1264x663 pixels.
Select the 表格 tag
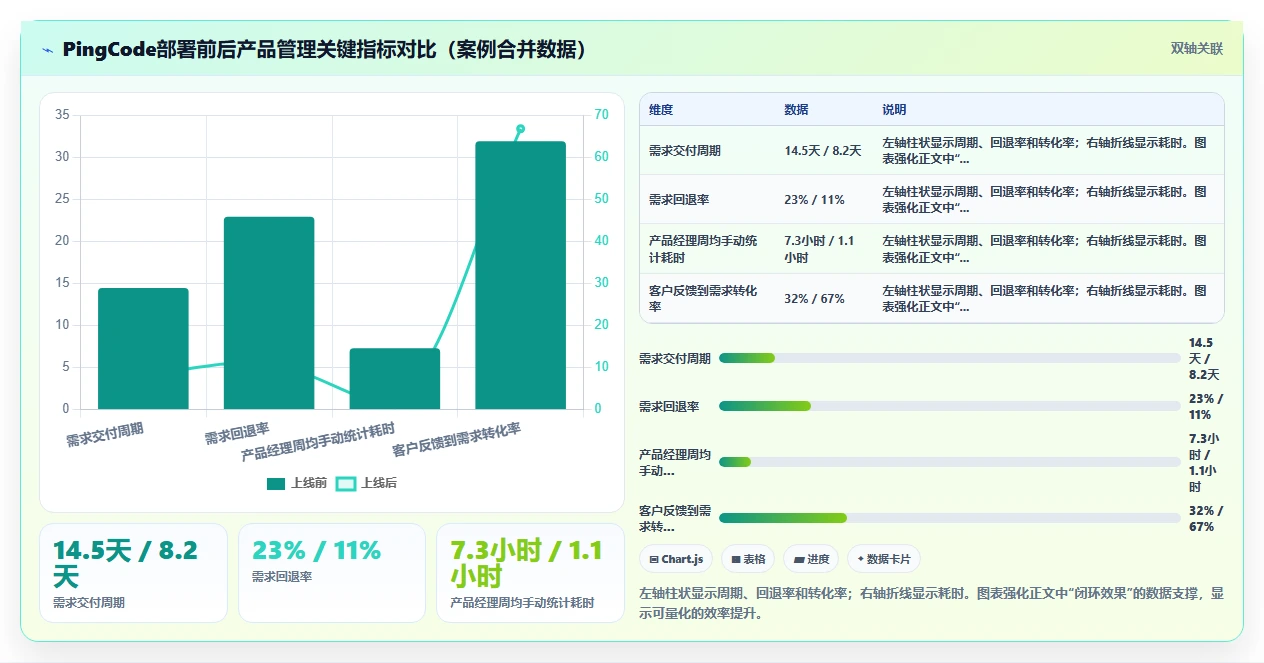pos(748,559)
